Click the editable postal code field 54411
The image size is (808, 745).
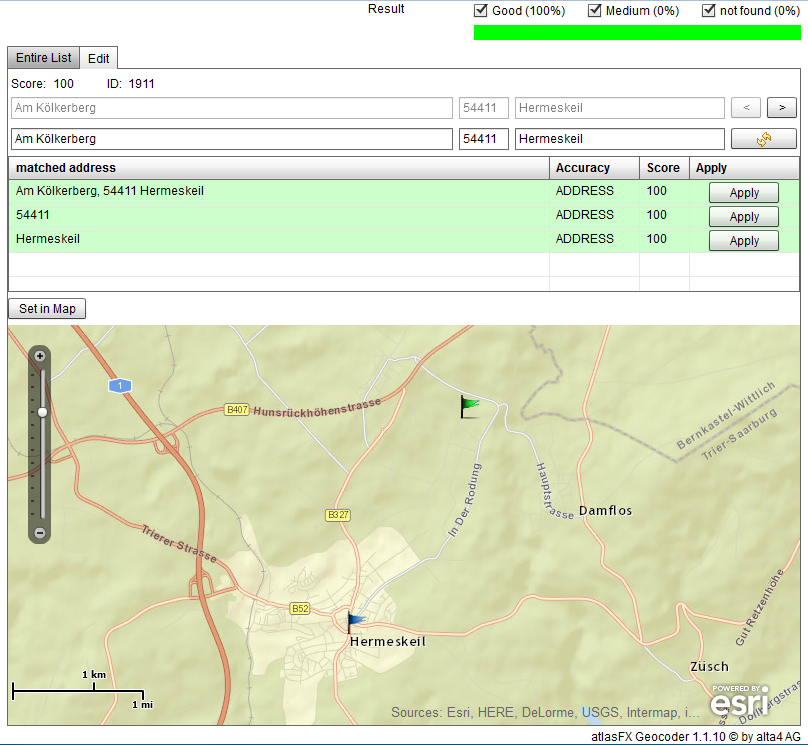(483, 139)
